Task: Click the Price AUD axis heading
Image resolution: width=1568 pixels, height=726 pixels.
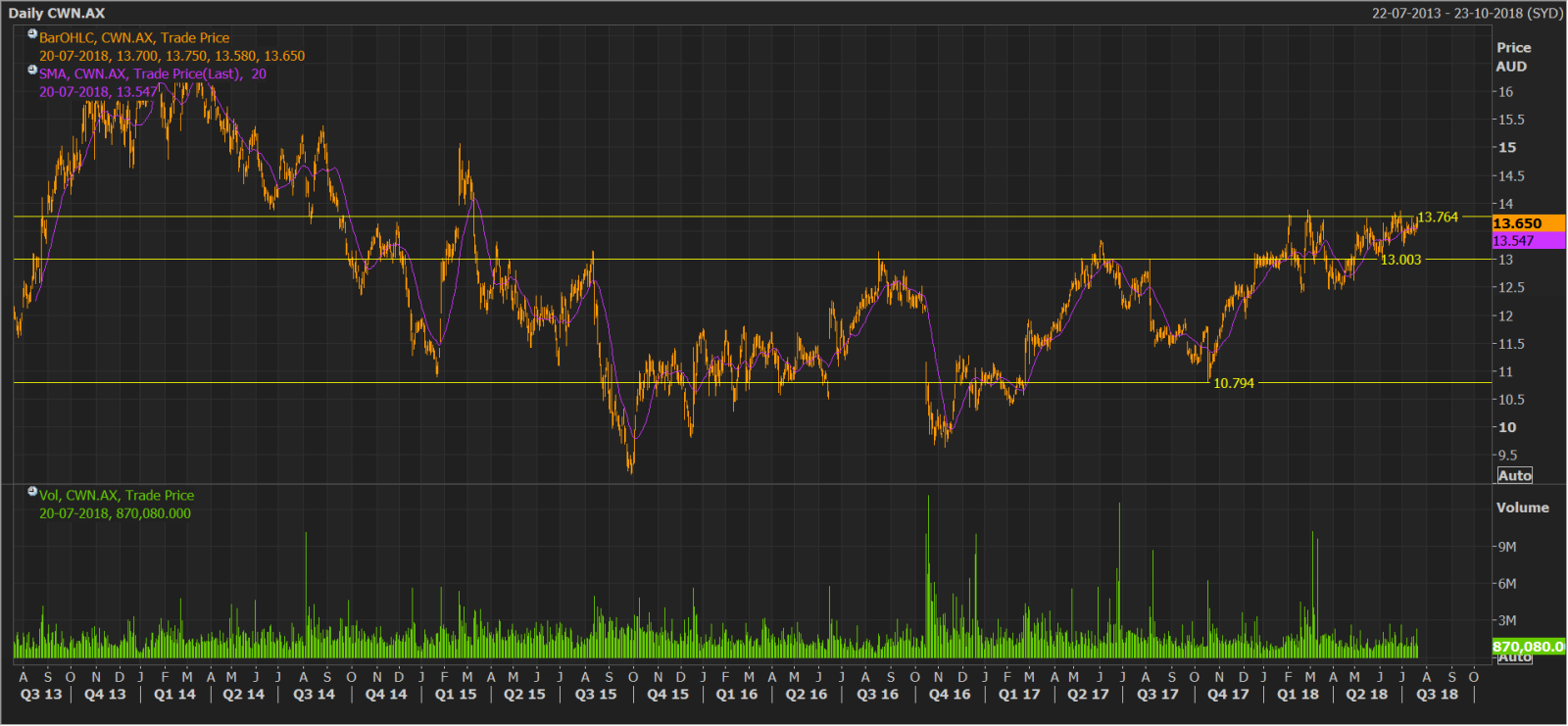Action: 1513,57
